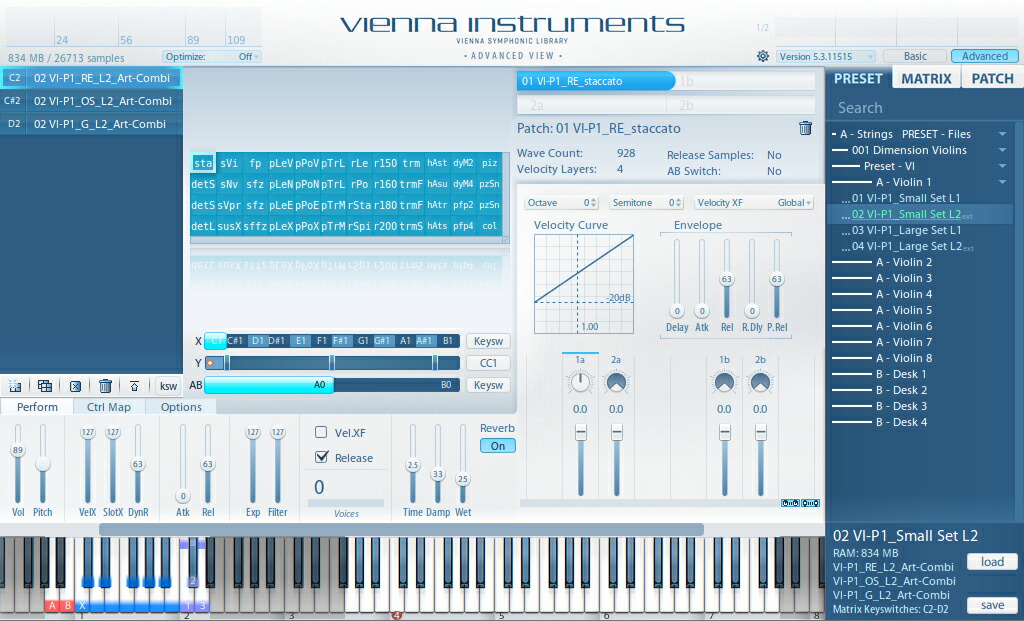Uncheck the Release checkbox
1024x621 pixels.
tap(320, 456)
